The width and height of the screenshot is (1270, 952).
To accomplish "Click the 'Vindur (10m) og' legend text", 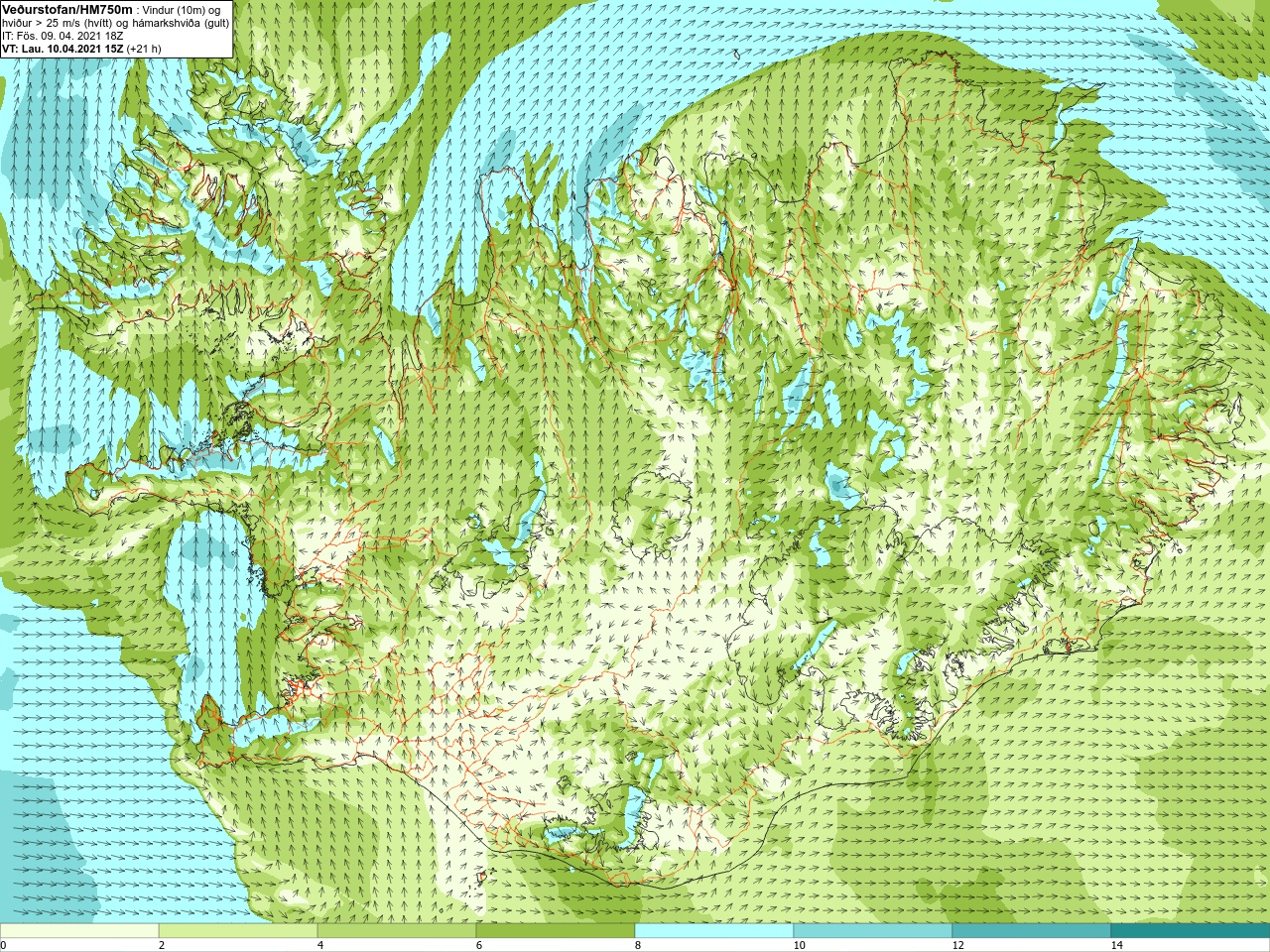I will pos(182,10).
